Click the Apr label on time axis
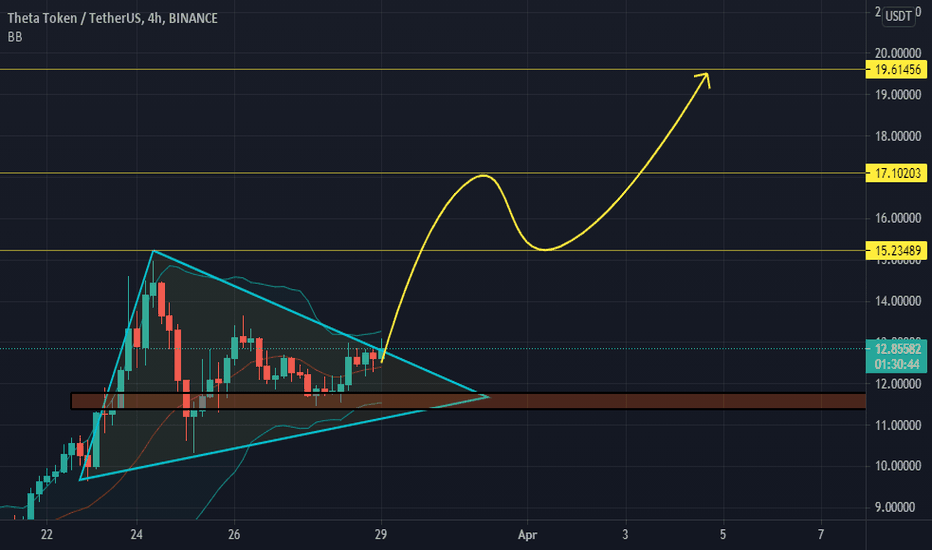Image resolution: width=932 pixels, height=550 pixels. (528, 535)
